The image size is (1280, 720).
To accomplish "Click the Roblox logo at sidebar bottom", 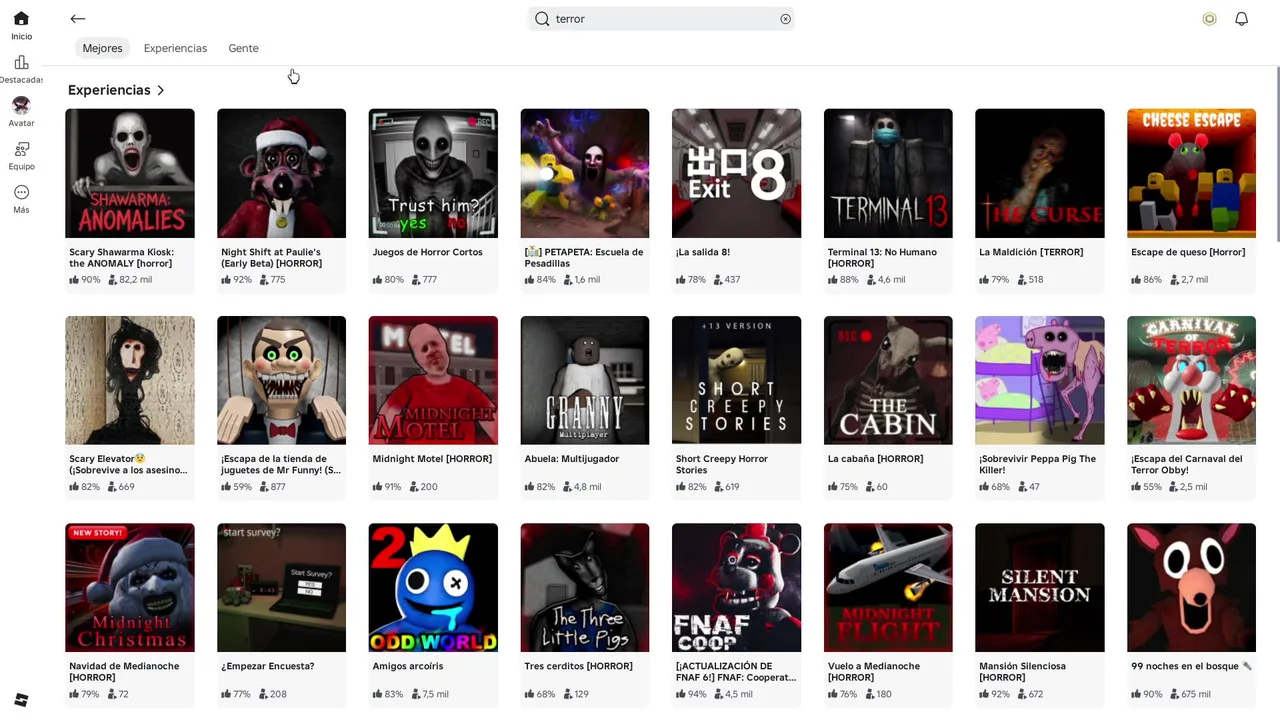I will pyautogui.click(x=21, y=699).
